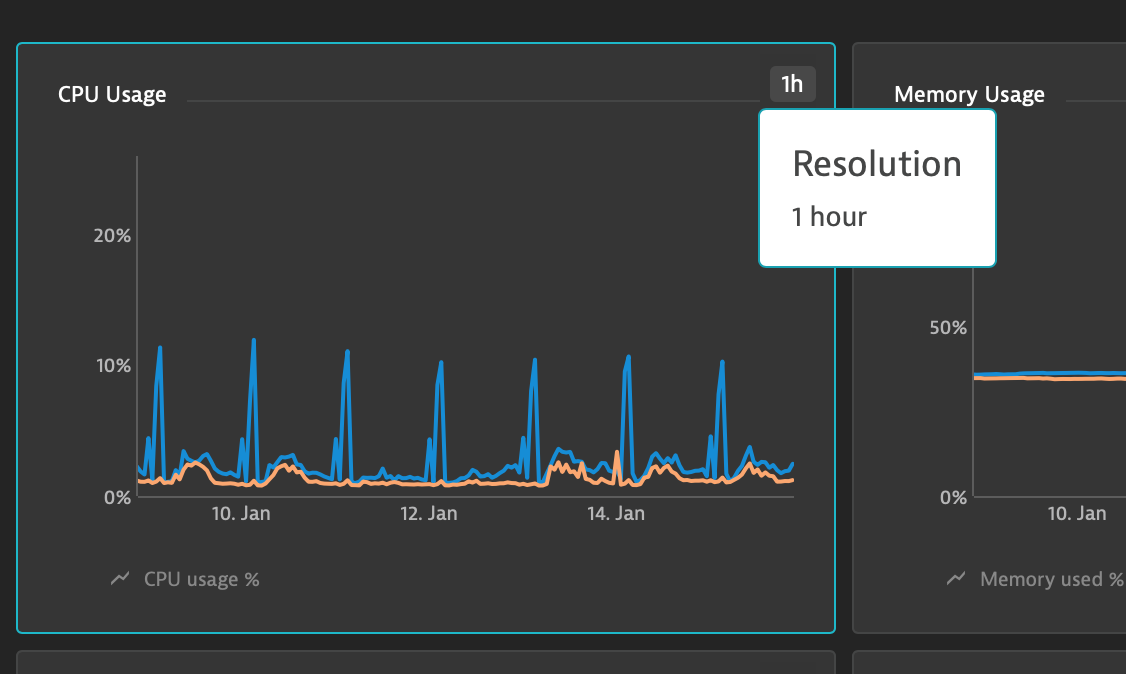Click the Resolution tooltip heading
The image size is (1126, 674).
[877, 164]
